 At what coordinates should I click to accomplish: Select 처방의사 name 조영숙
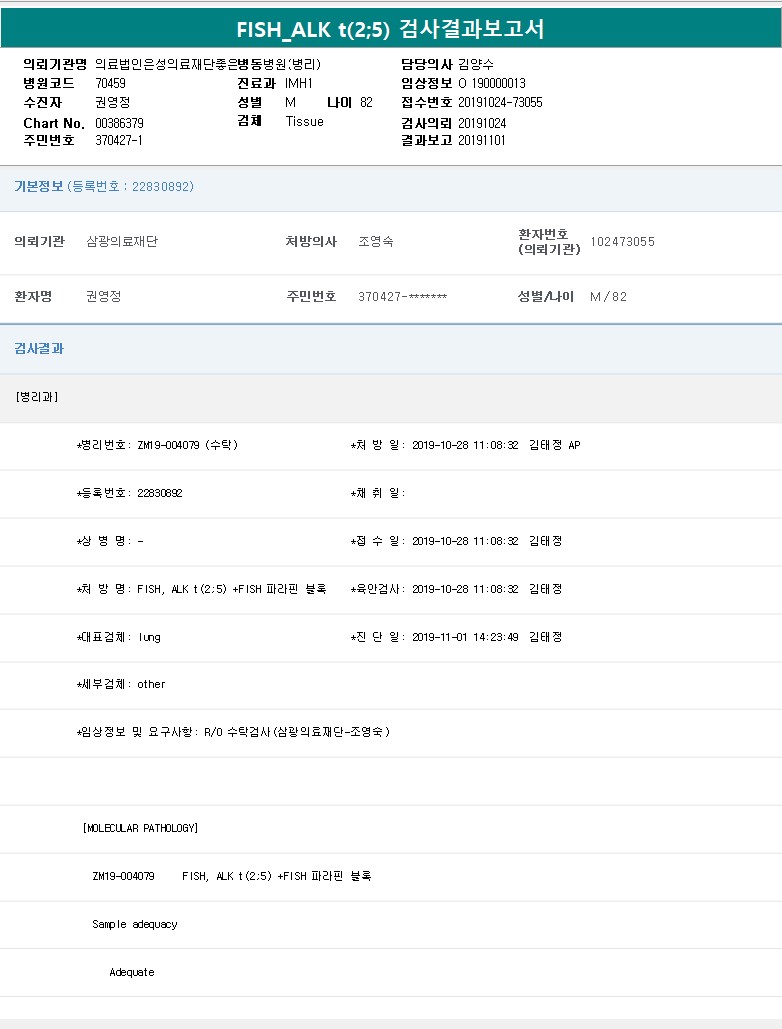point(376,242)
